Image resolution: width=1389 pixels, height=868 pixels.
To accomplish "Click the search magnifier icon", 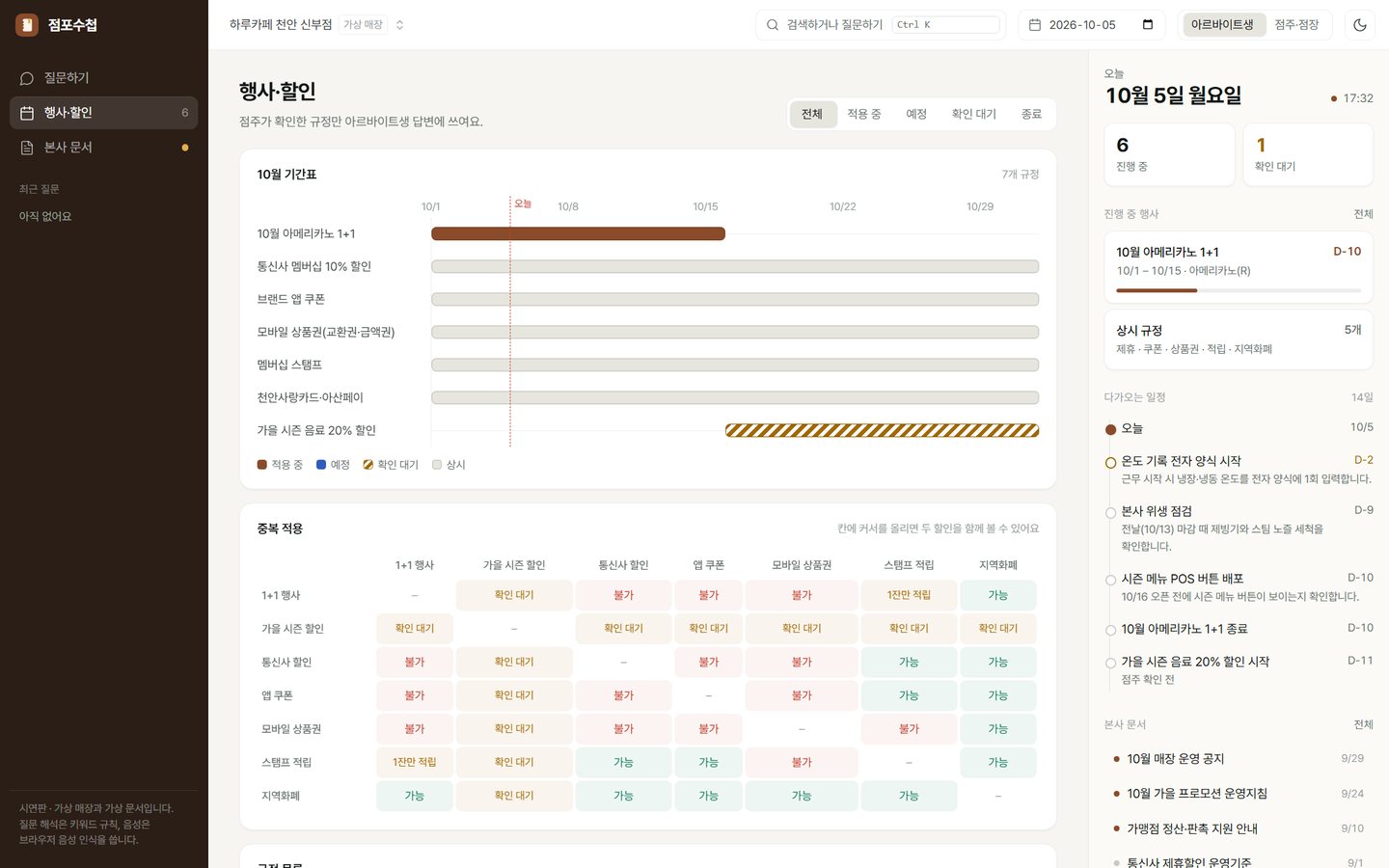I will point(773,25).
